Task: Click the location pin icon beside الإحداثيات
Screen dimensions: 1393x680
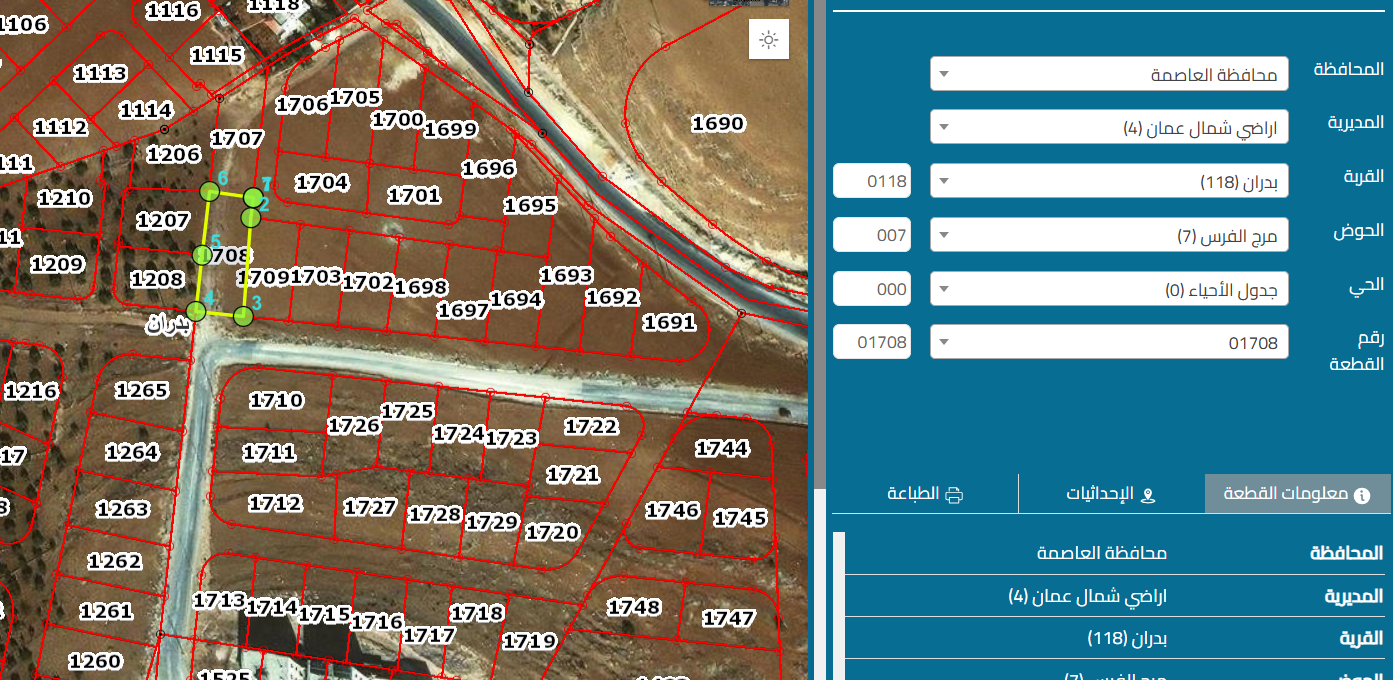Action: pos(1148,495)
